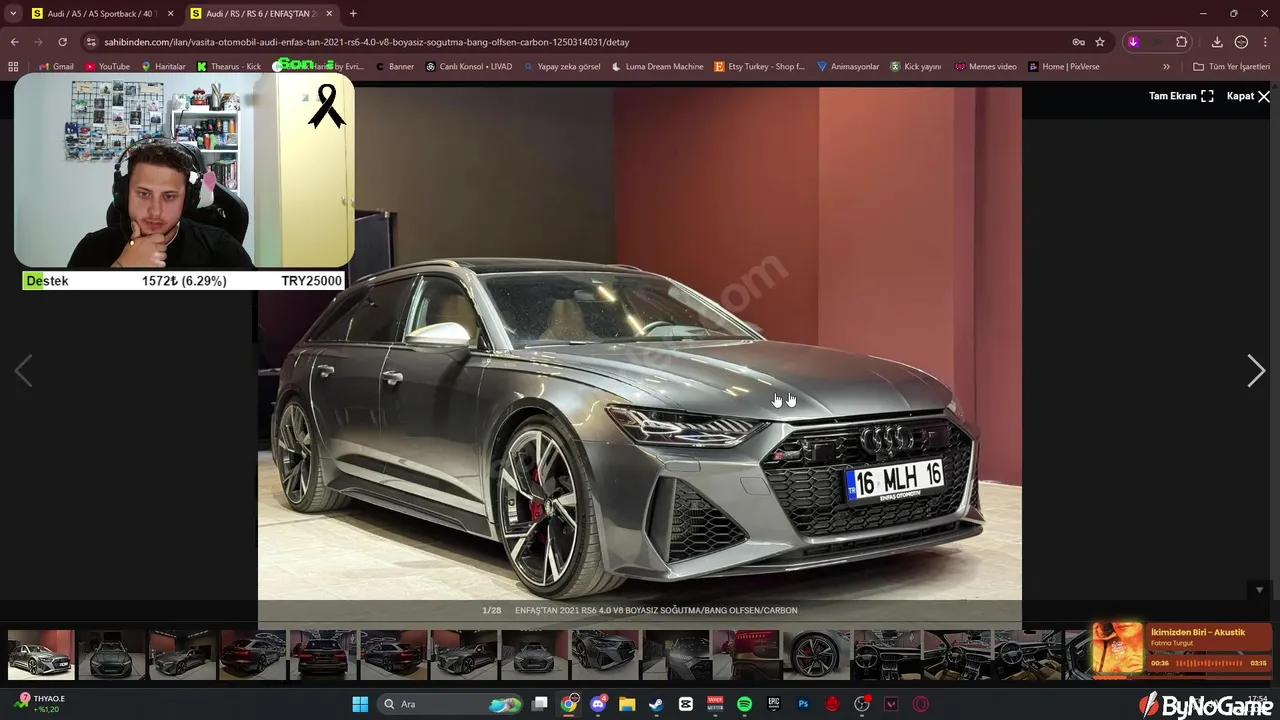This screenshot has height=720, width=1280.
Task: Open Steam from the taskbar
Action: tap(656, 704)
